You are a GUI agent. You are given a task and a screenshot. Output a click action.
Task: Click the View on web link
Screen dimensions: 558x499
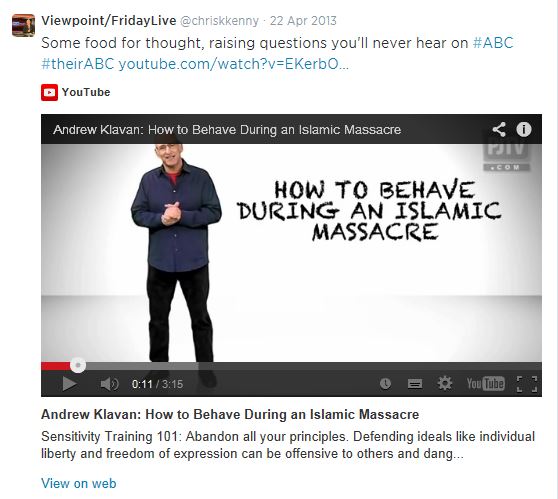click(x=79, y=483)
